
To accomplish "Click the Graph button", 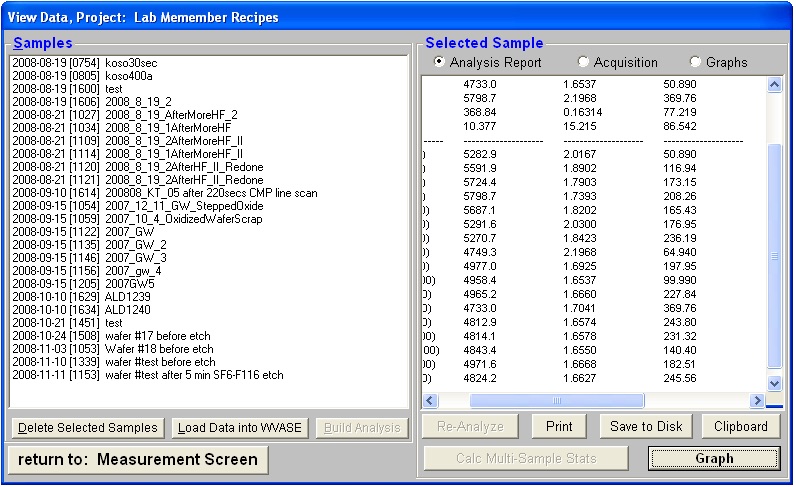I will pos(714,459).
